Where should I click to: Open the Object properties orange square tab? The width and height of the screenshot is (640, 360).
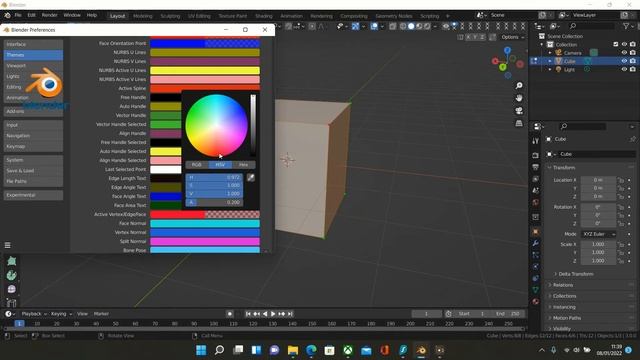click(536, 231)
